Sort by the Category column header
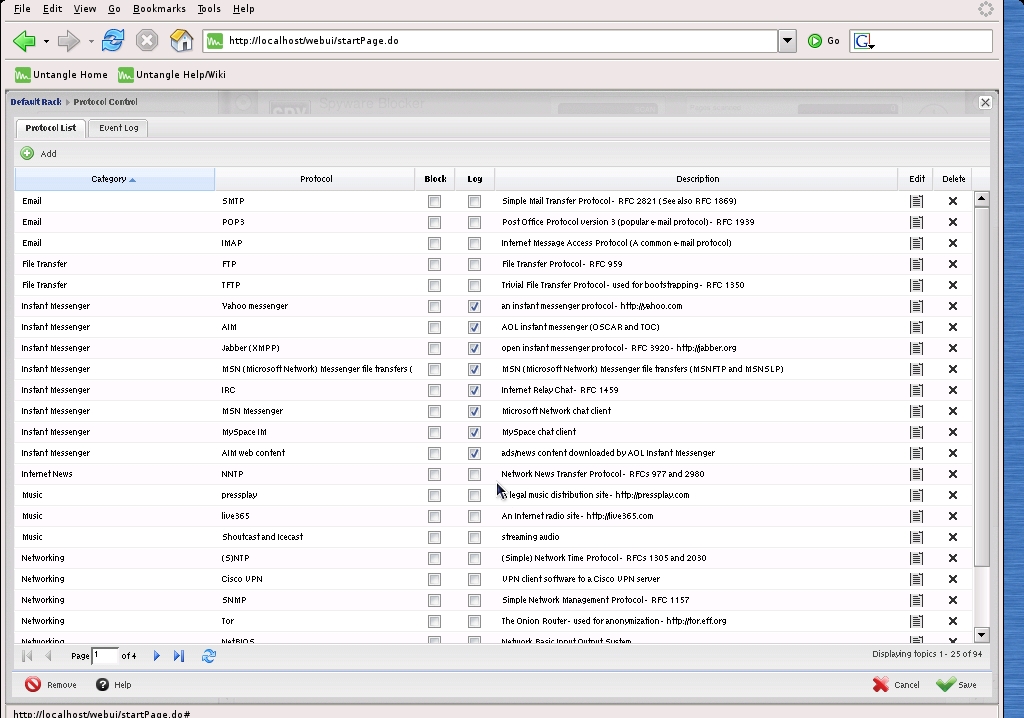 tap(114, 179)
